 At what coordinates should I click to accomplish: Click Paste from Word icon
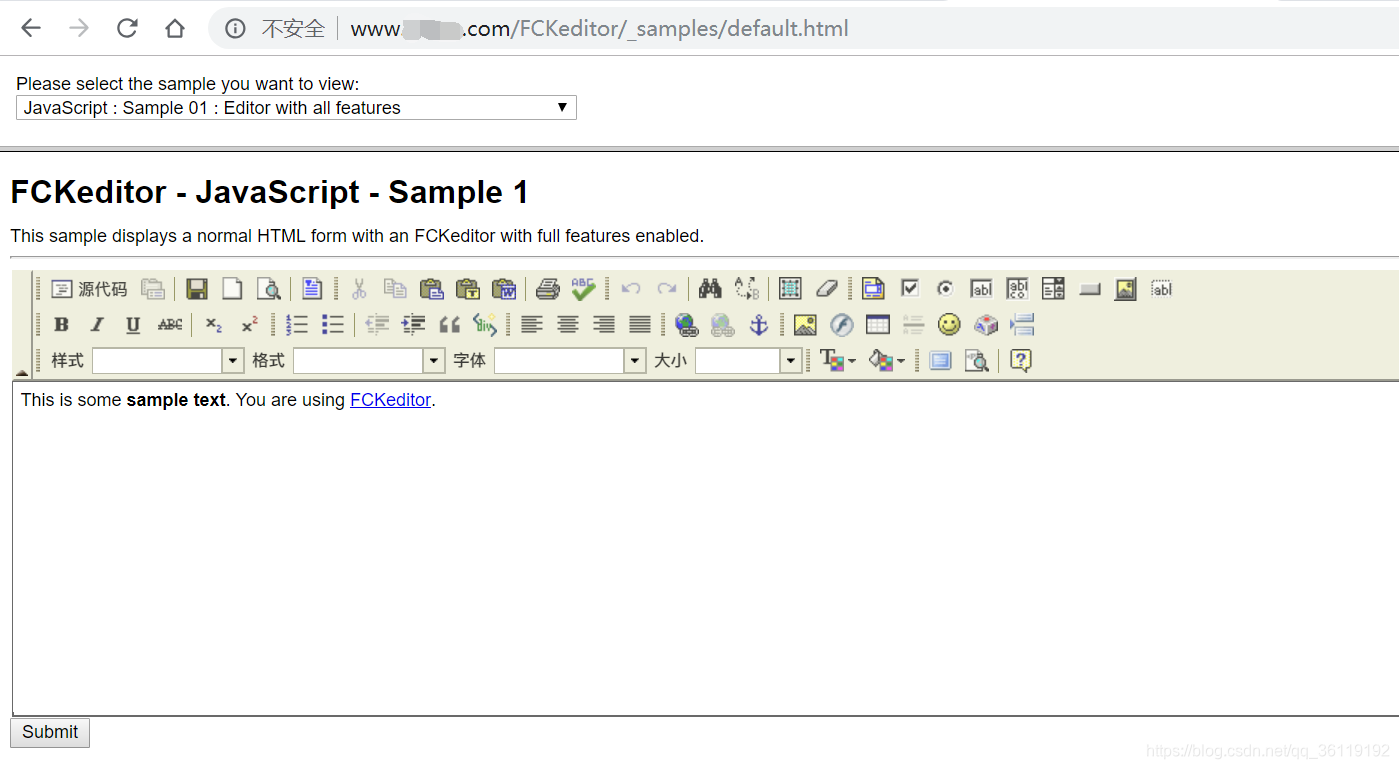[x=504, y=289]
